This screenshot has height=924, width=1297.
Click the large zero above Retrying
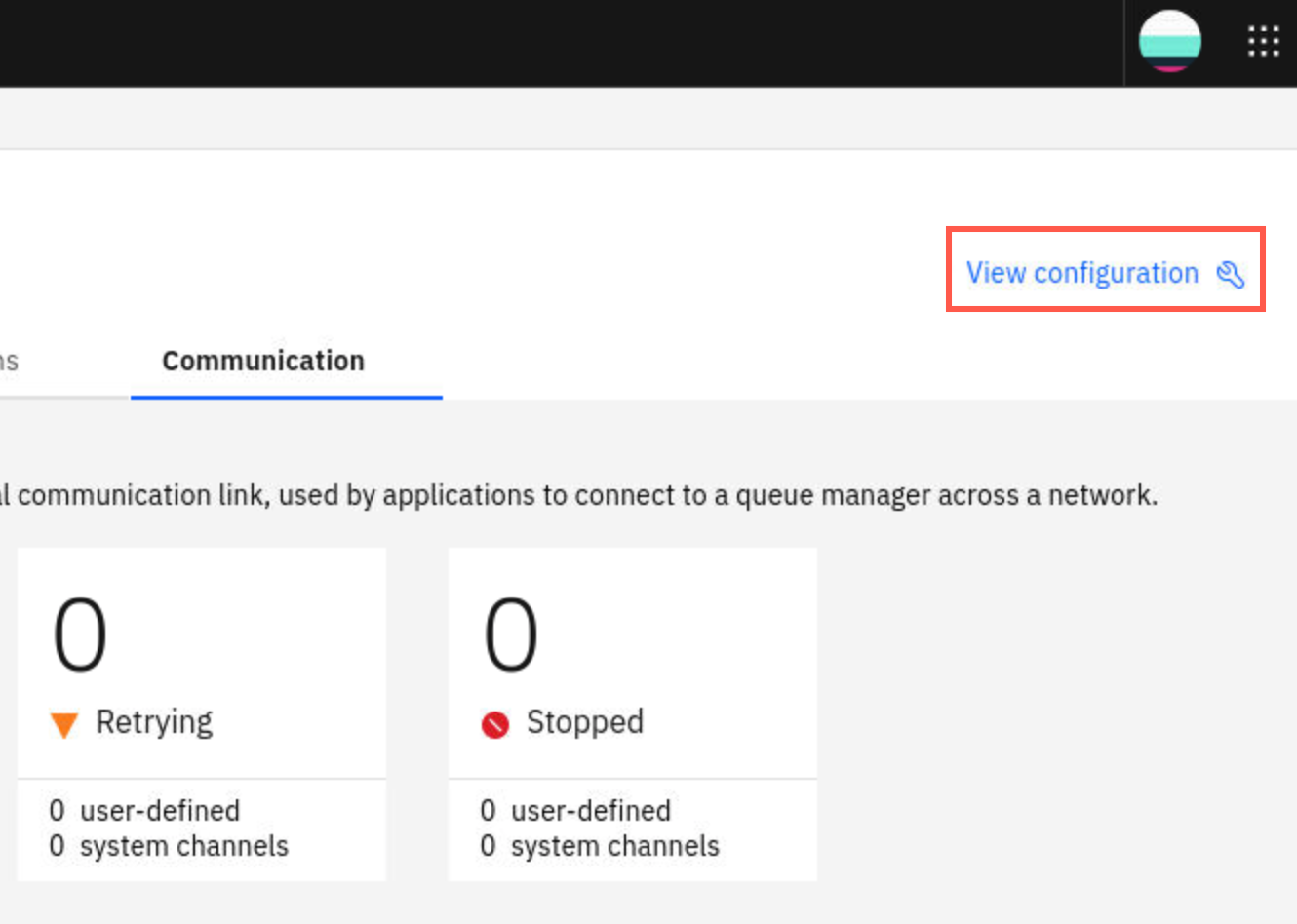pyautogui.click(x=80, y=635)
